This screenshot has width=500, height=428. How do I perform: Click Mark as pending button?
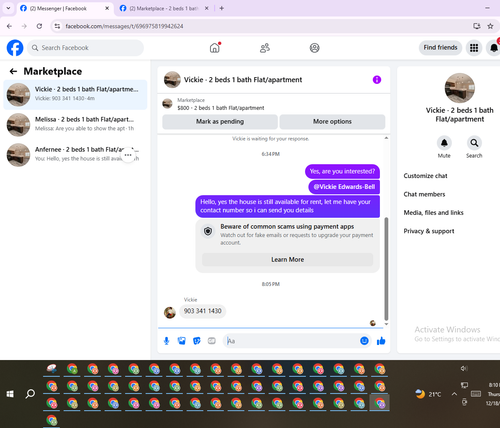click(x=220, y=121)
